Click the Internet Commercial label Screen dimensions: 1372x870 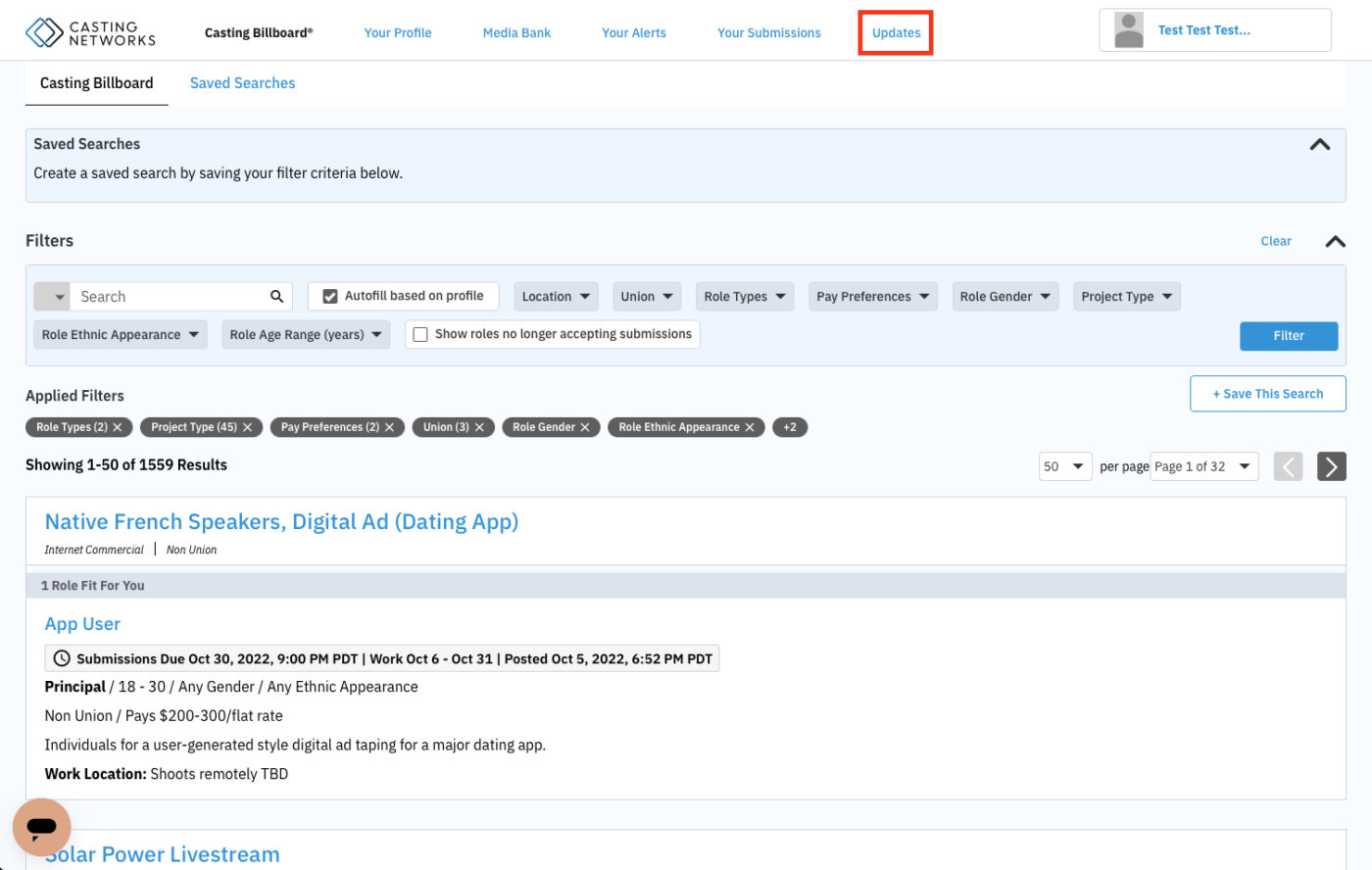click(x=94, y=550)
